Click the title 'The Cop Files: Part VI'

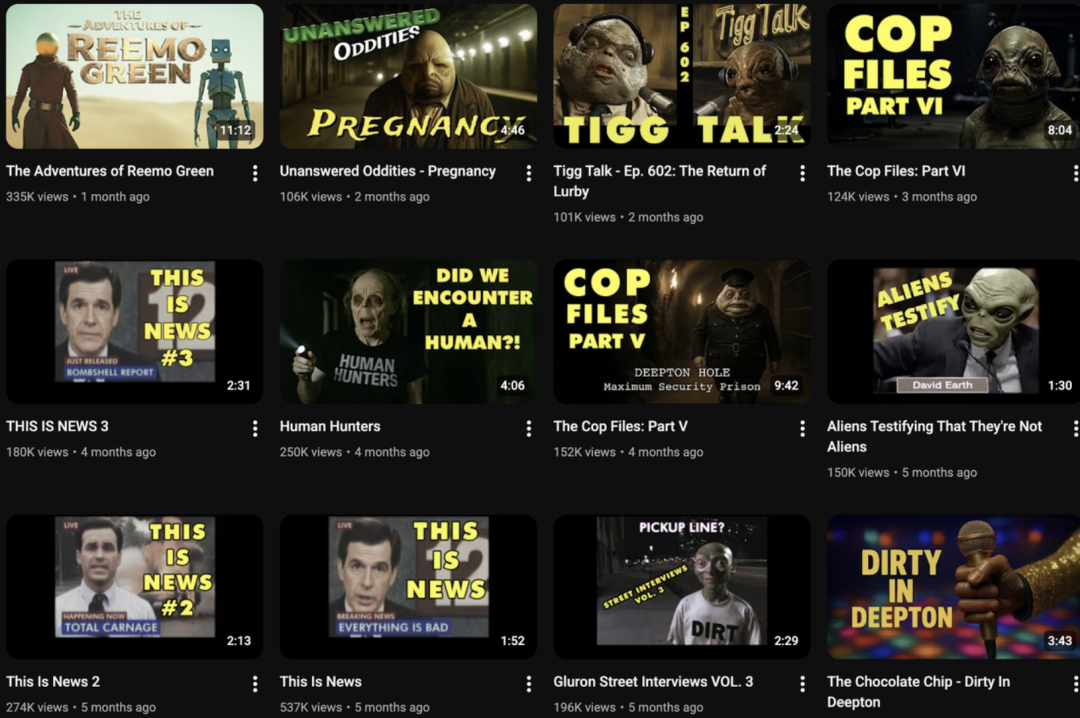click(896, 171)
